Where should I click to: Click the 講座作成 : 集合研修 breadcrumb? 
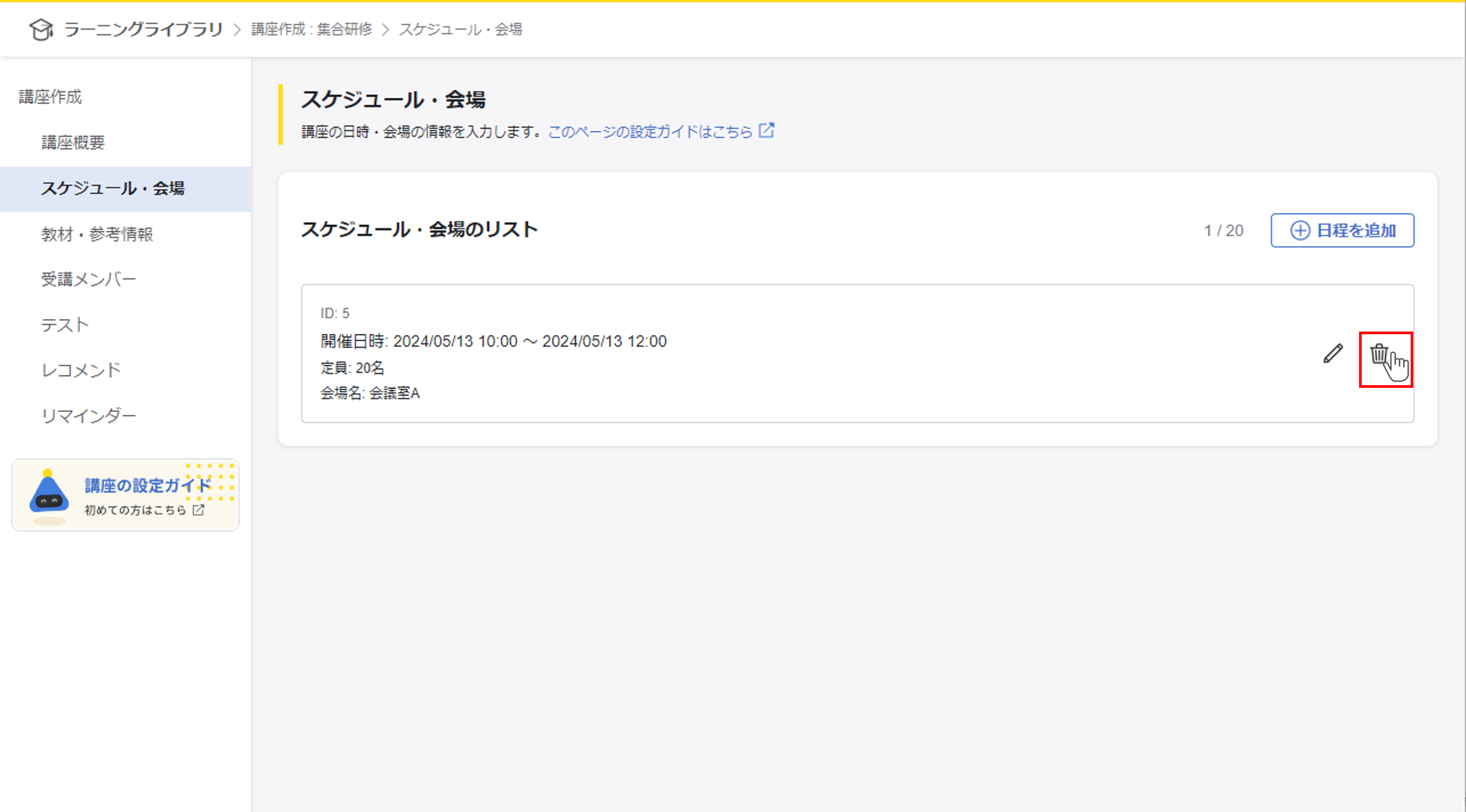pos(311,29)
